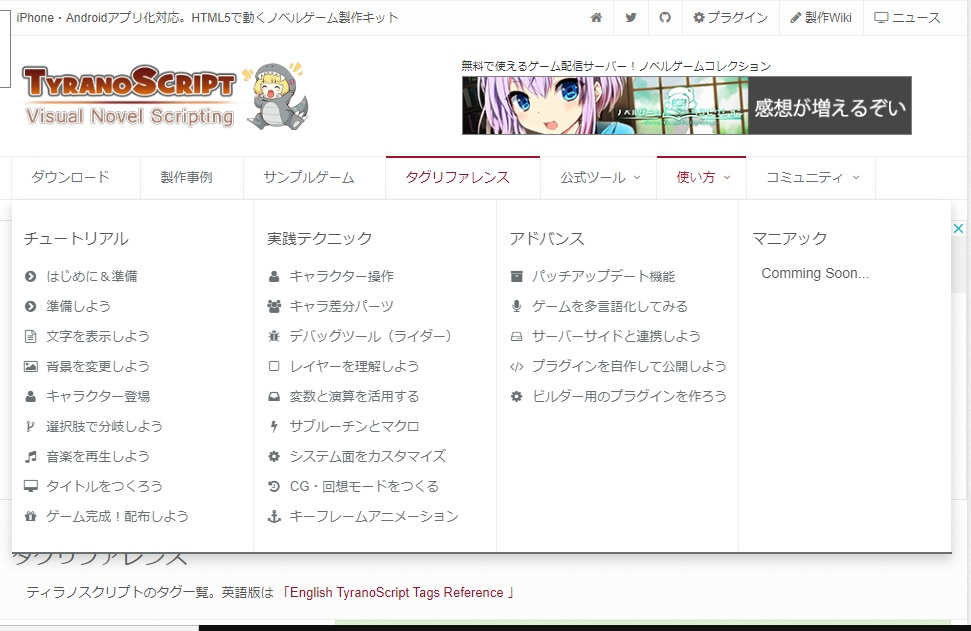Viewport: 971px width, 631px height.
Task: Open the キーフレームアニメーション page
Action: pyautogui.click(x=374, y=516)
